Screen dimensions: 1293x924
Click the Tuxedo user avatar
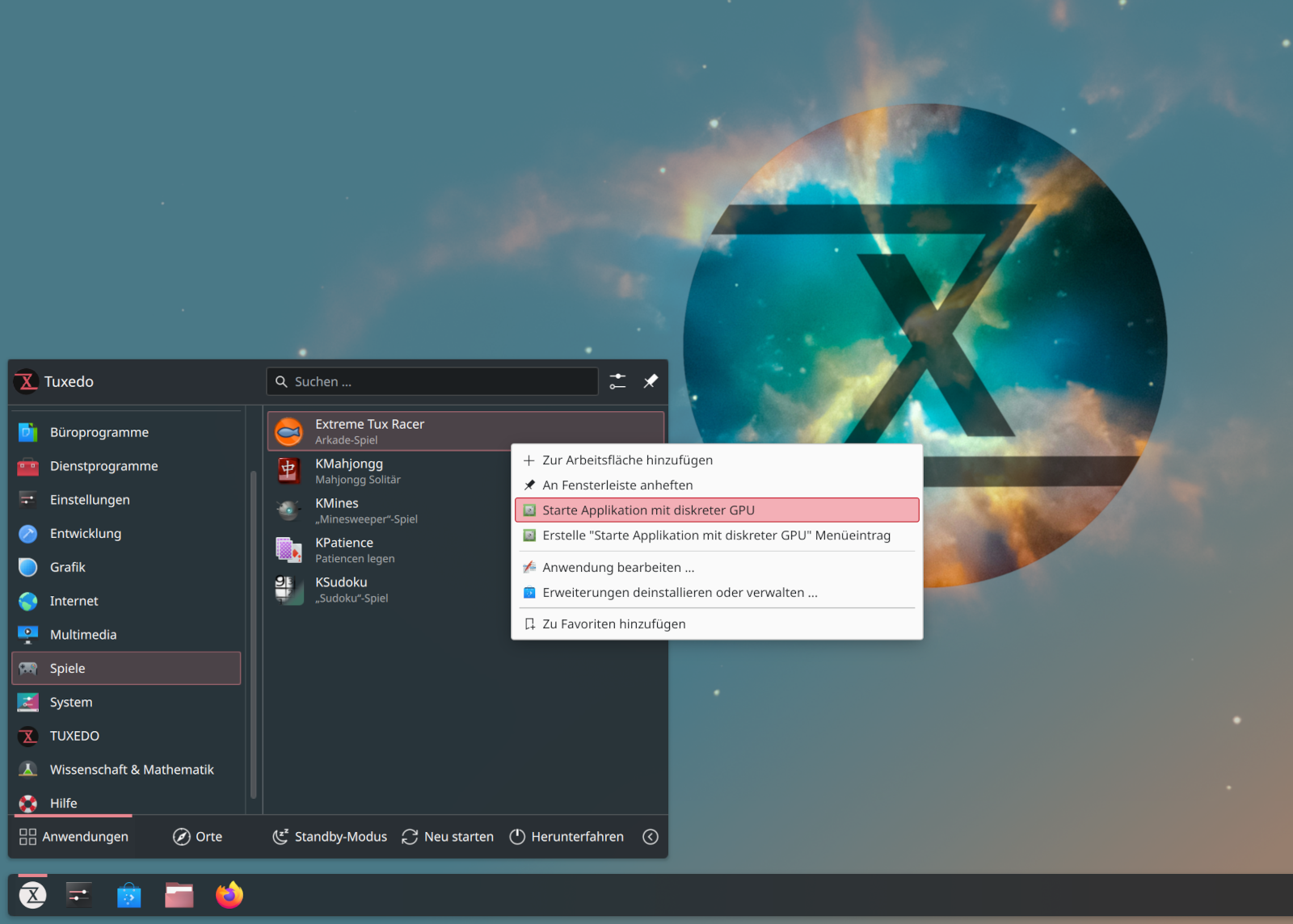[x=27, y=381]
